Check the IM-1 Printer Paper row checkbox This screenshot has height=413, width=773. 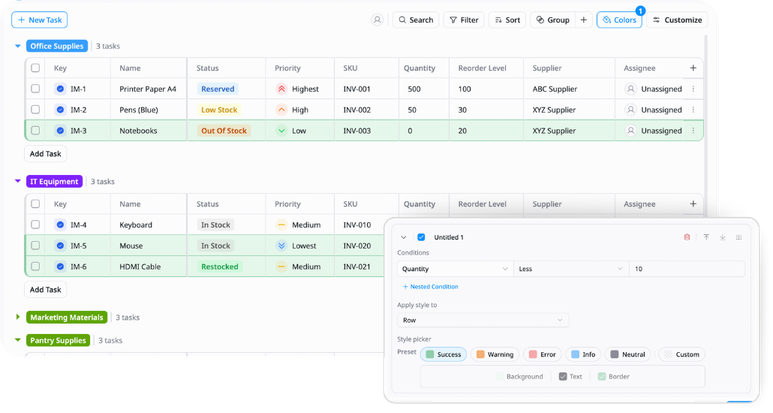pos(35,89)
